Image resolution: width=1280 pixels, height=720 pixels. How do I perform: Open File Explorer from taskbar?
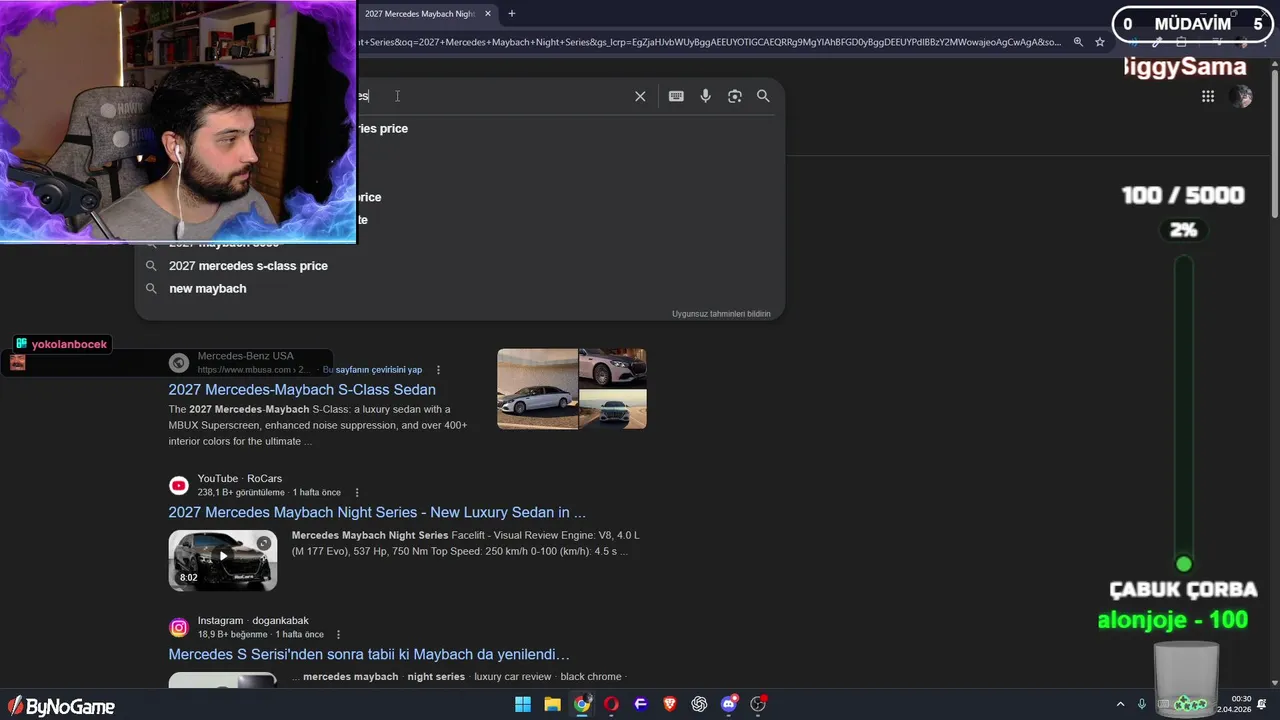click(x=552, y=704)
